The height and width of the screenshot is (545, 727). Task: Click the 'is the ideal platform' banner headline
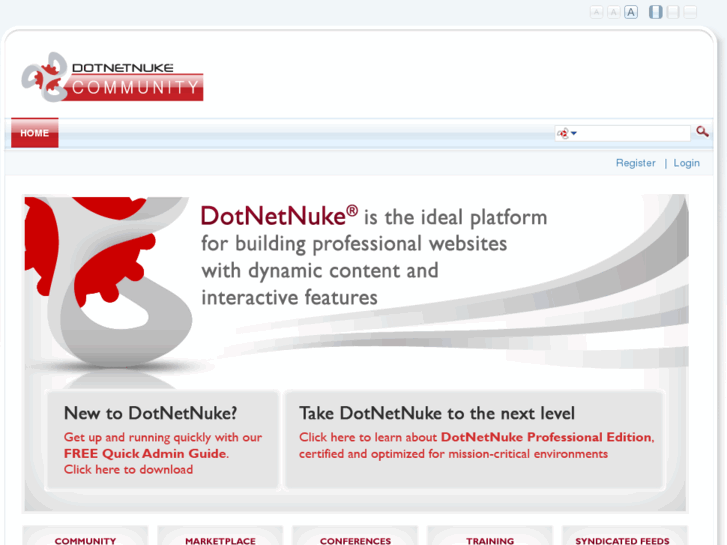[x=455, y=218]
